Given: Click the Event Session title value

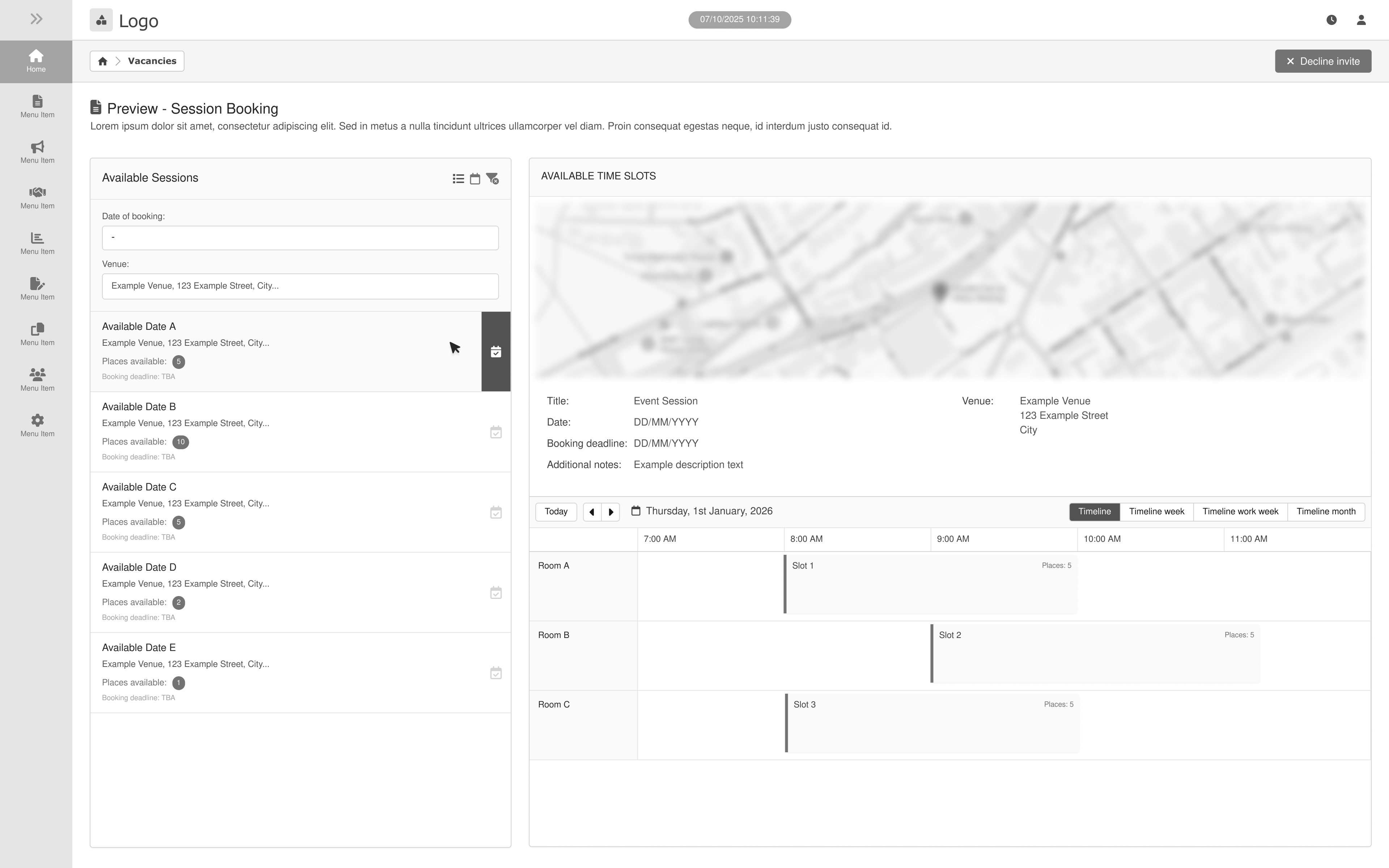Looking at the screenshot, I should tap(665, 401).
